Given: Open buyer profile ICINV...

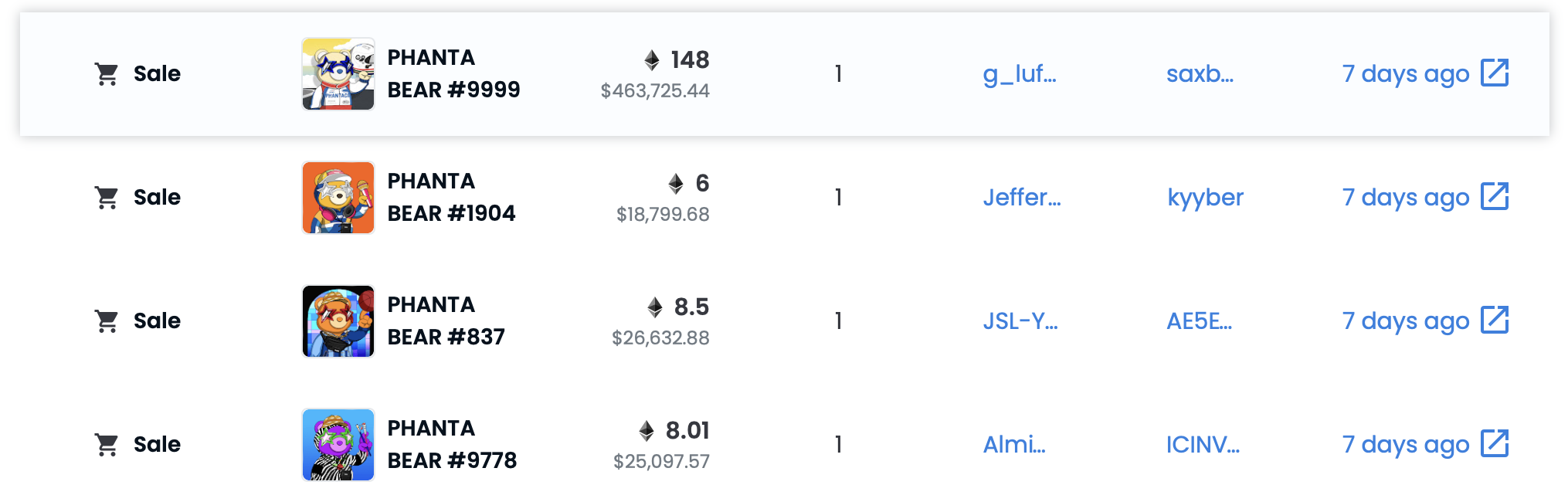Looking at the screenshot, I should [1203, 445].
